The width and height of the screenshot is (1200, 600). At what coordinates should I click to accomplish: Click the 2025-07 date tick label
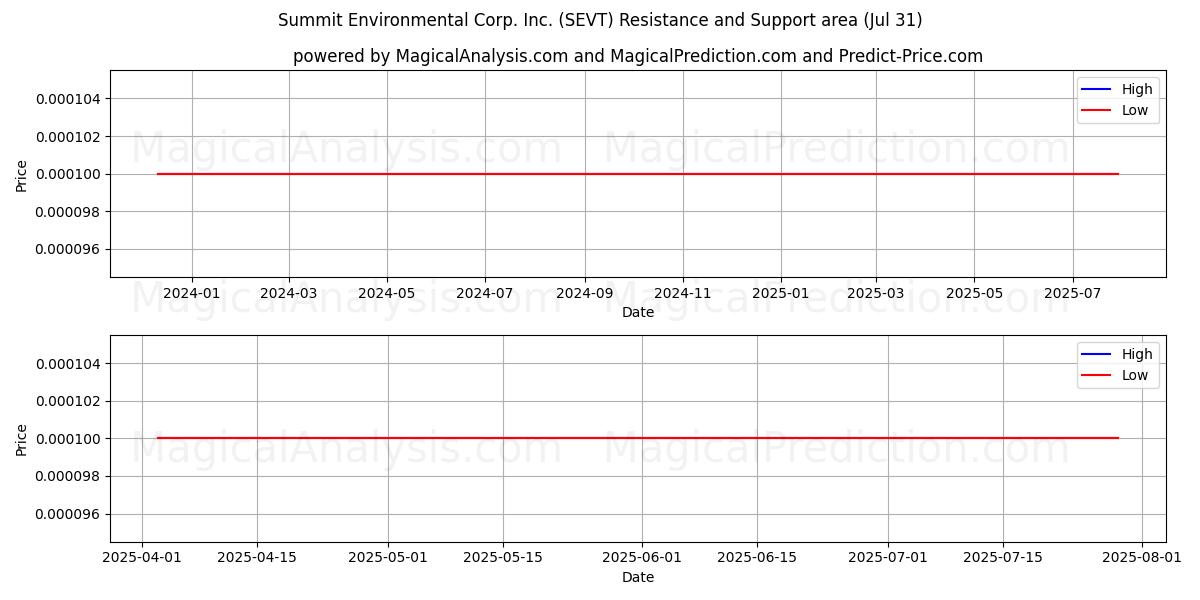(x=1073, y=294)
